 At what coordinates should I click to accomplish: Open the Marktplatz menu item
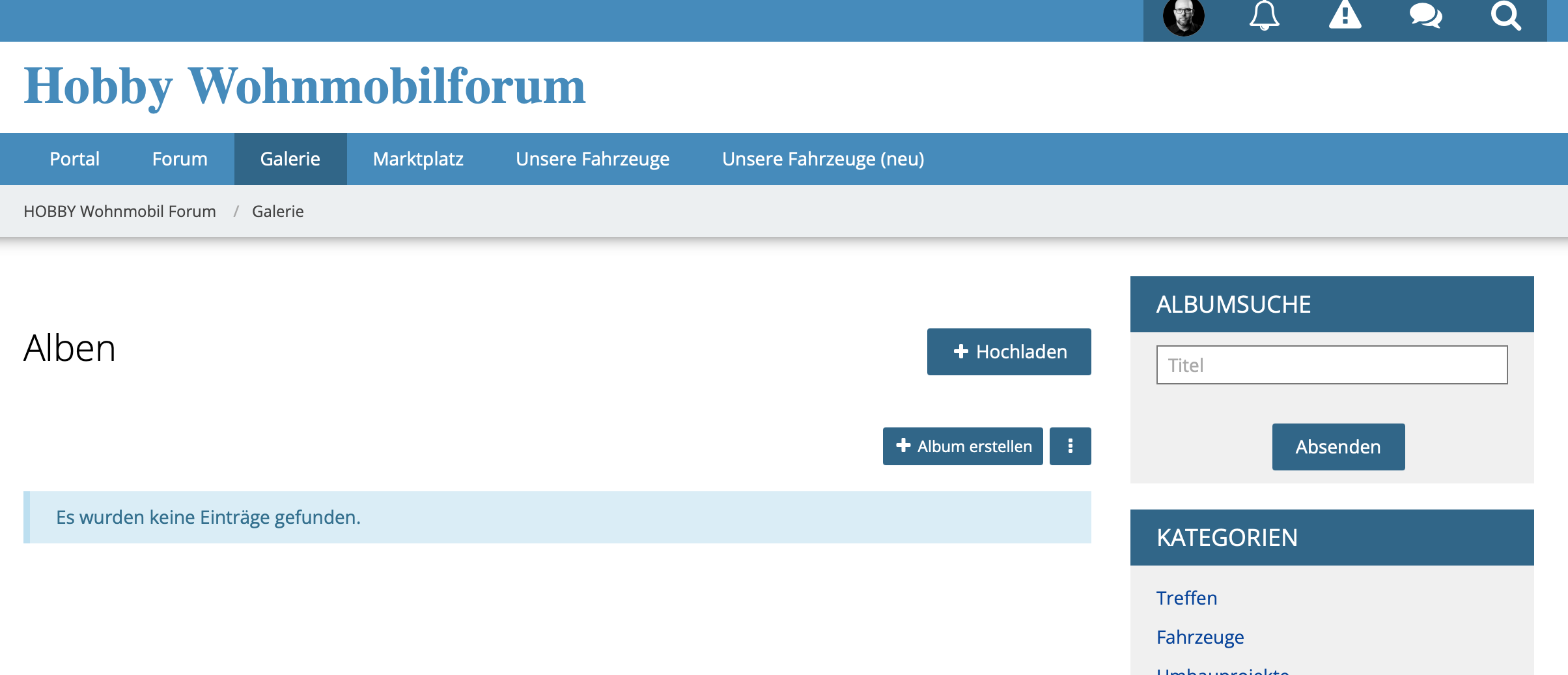pyautogui.click(x=418, y=159)
